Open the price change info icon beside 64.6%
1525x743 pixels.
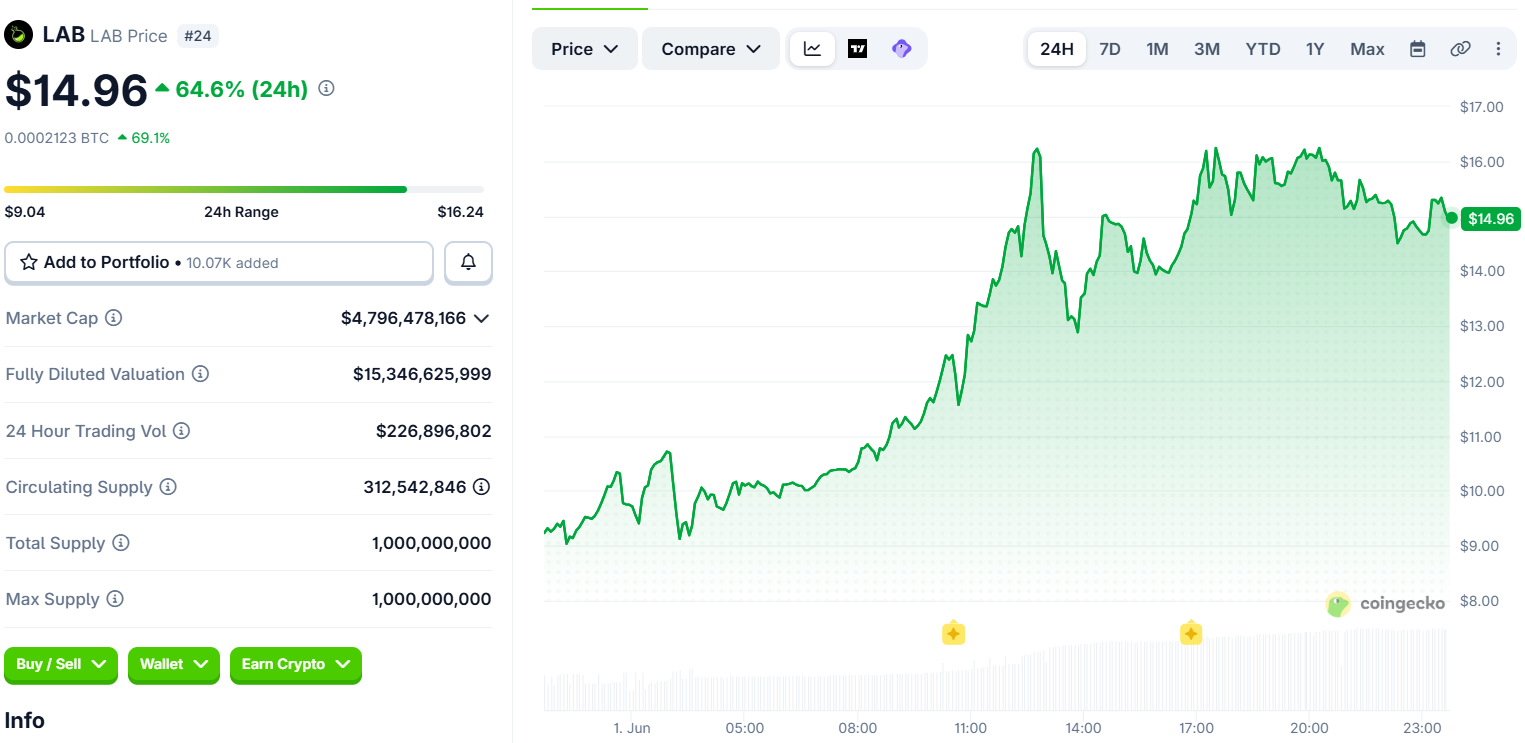point(326,88)
